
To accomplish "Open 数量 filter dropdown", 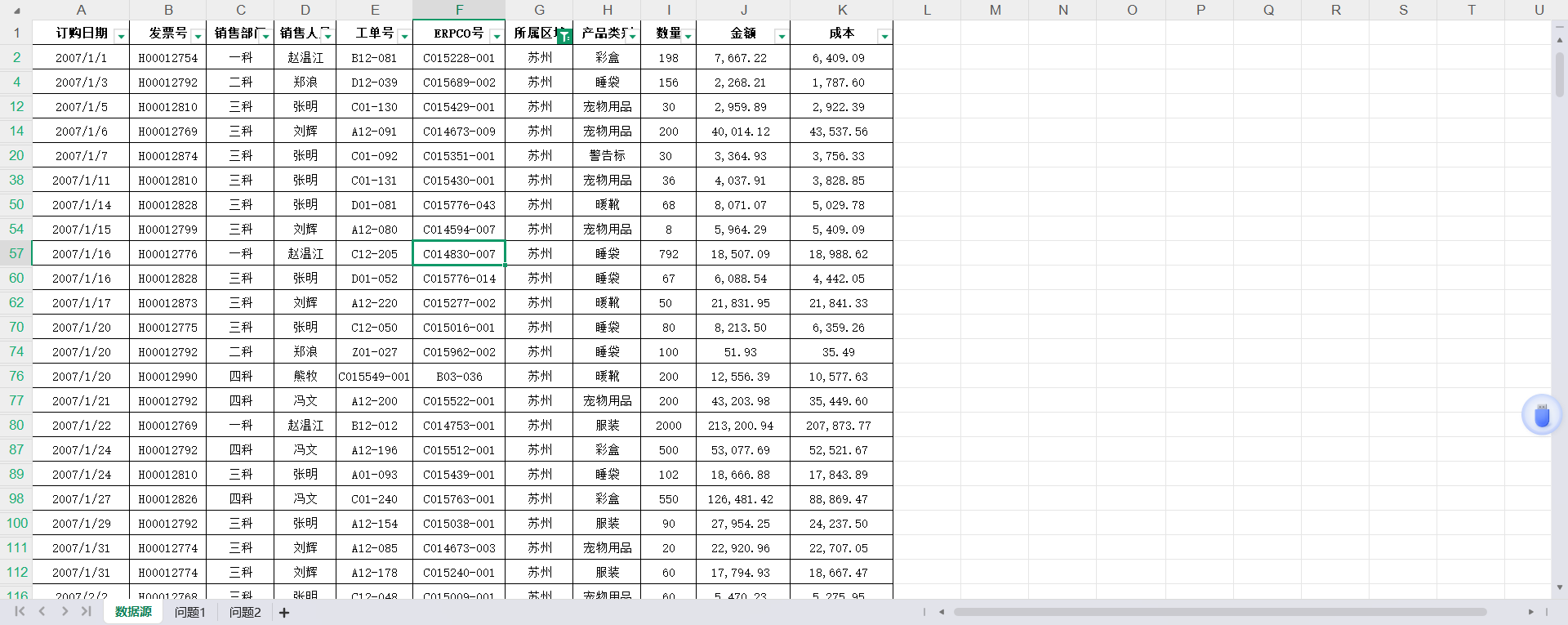I will coord(688,36).
